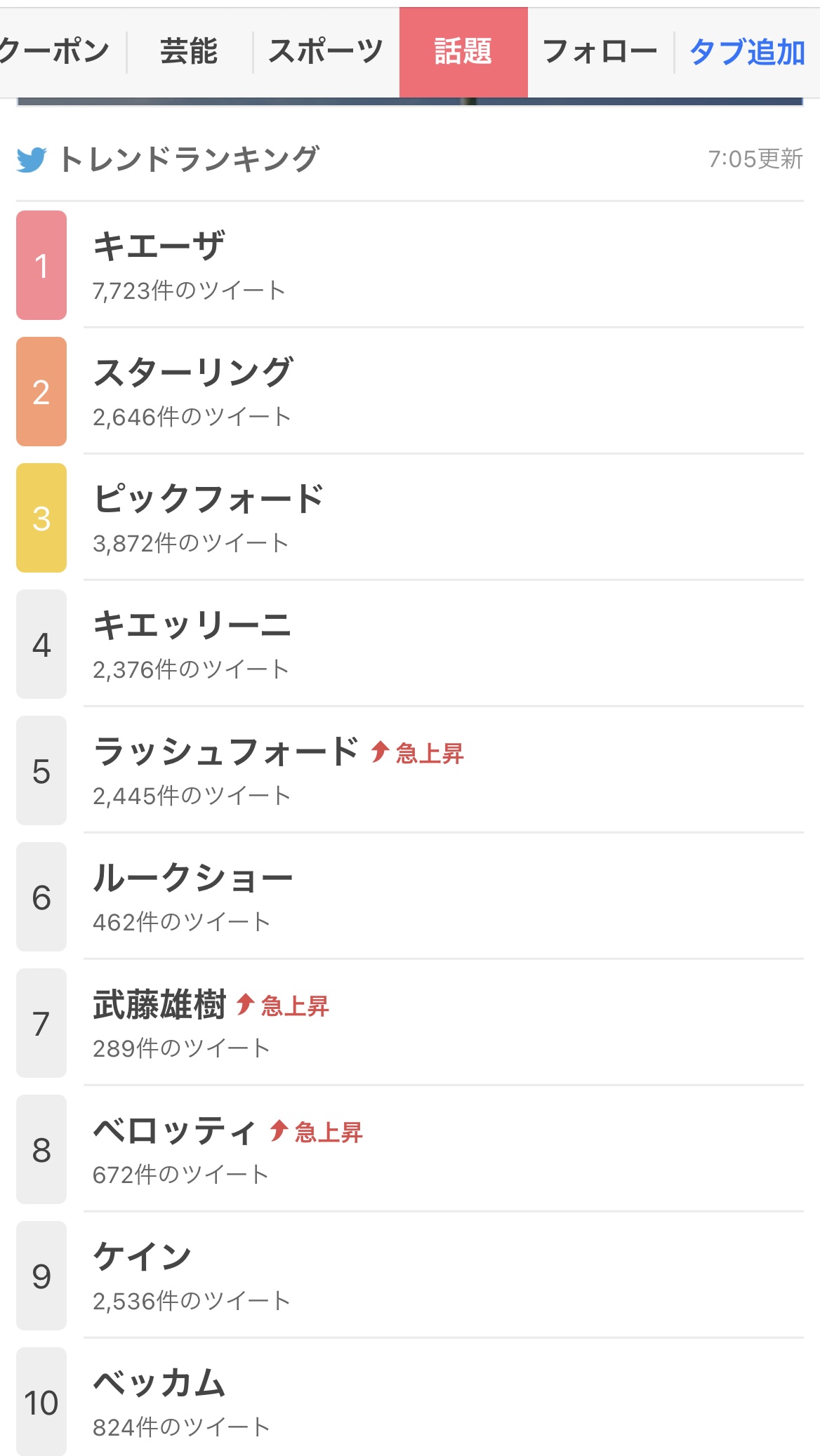Tap the 7:05更新 timestamp

[x=755, y=159]
